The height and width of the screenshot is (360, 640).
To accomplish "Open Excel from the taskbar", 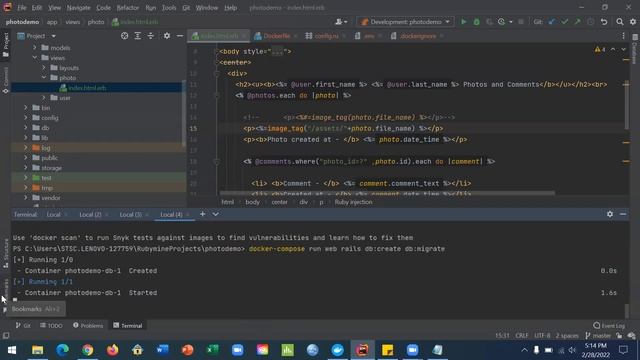I will pyautogui.click(x=213, y=350).
